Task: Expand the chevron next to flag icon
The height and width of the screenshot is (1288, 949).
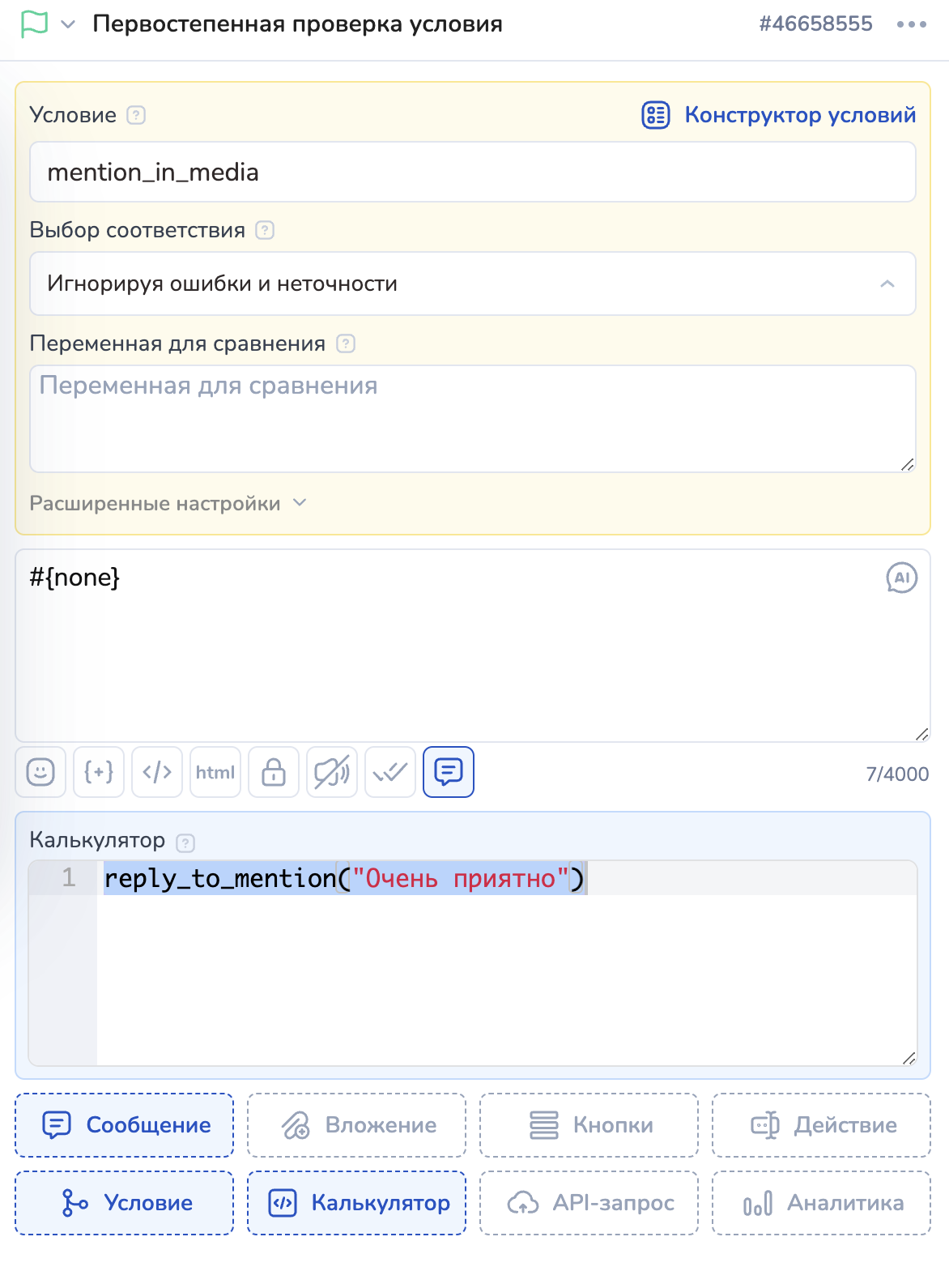Action: [x=69, y=24]
